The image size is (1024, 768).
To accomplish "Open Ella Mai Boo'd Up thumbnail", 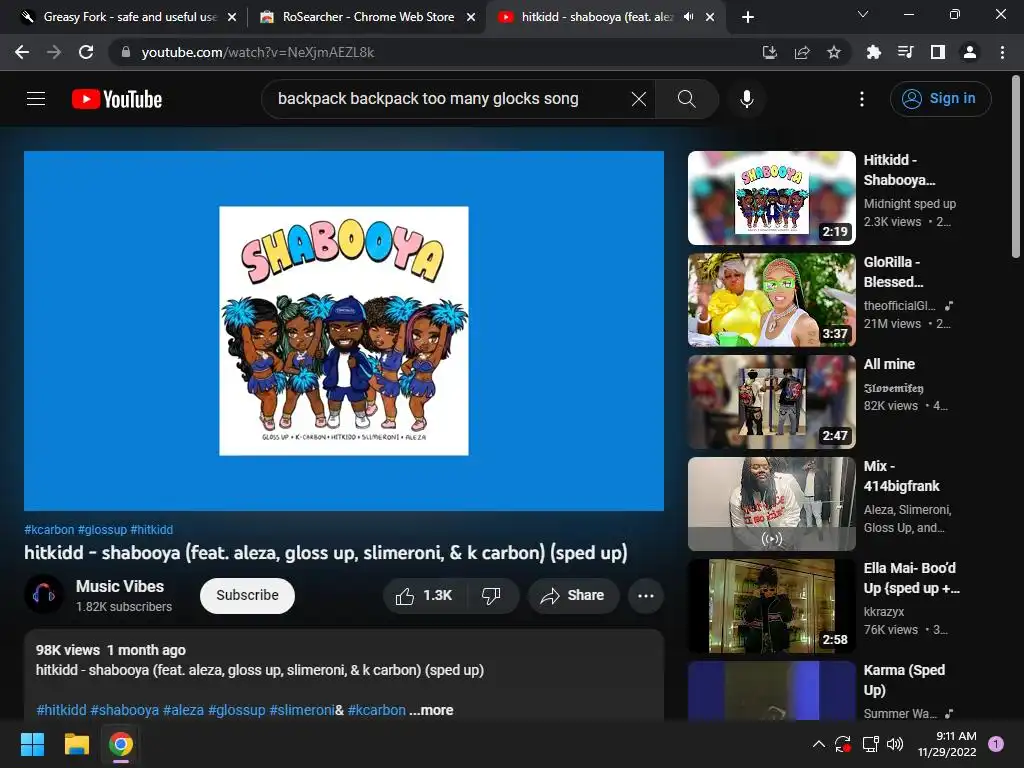I will 771,605.
